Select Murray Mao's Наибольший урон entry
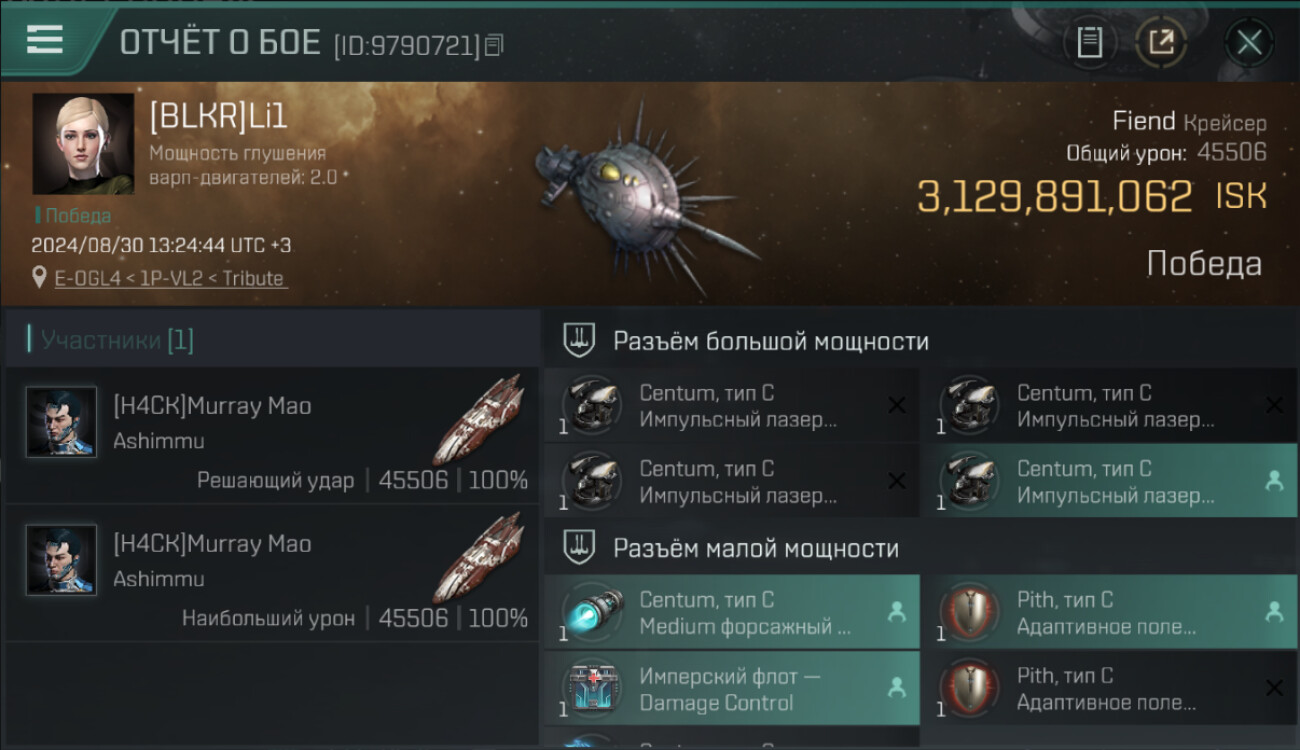The width and height of the screenshot is (1300, 750). [x=272, y=573]
